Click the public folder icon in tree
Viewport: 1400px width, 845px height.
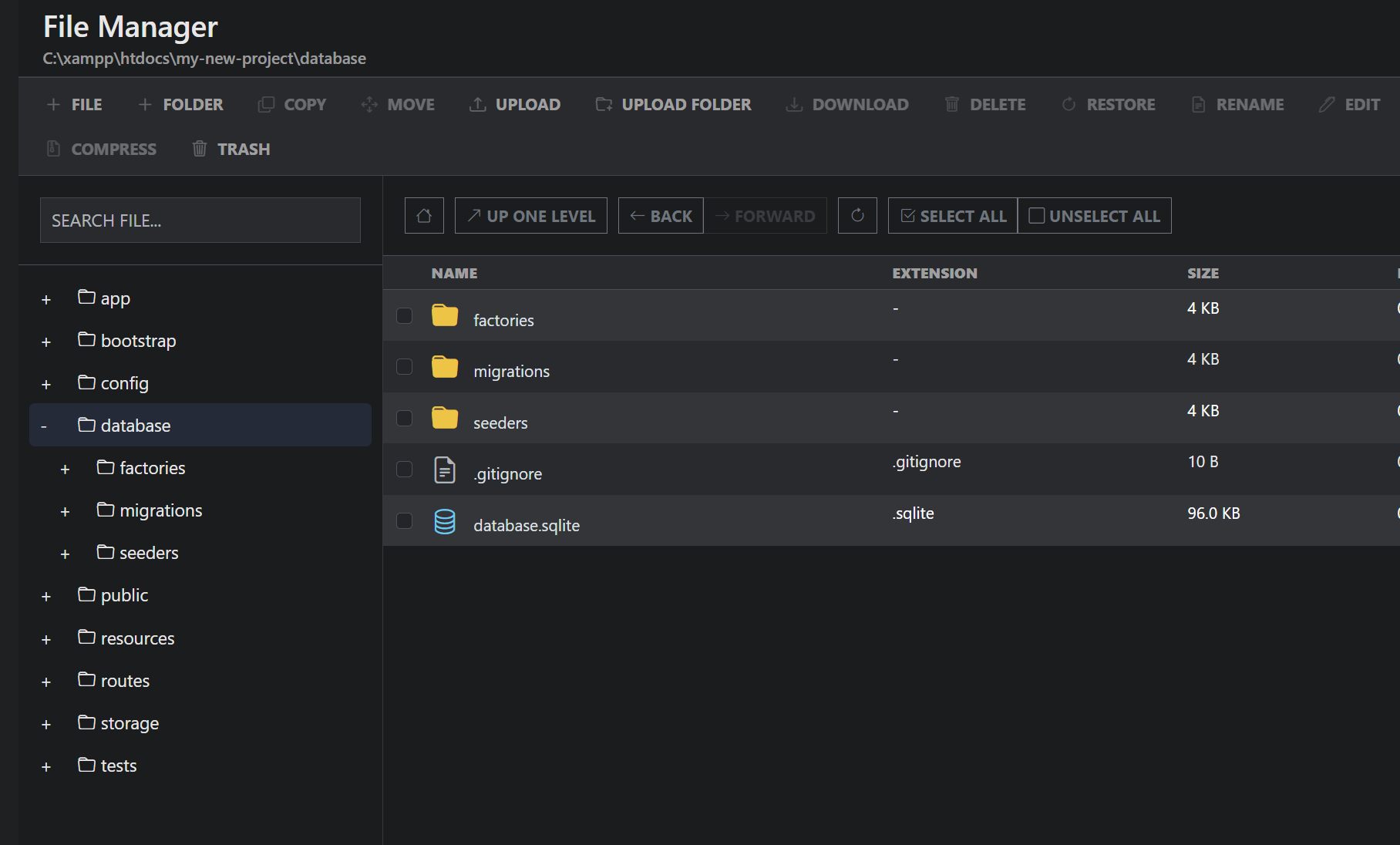point(87,594)
